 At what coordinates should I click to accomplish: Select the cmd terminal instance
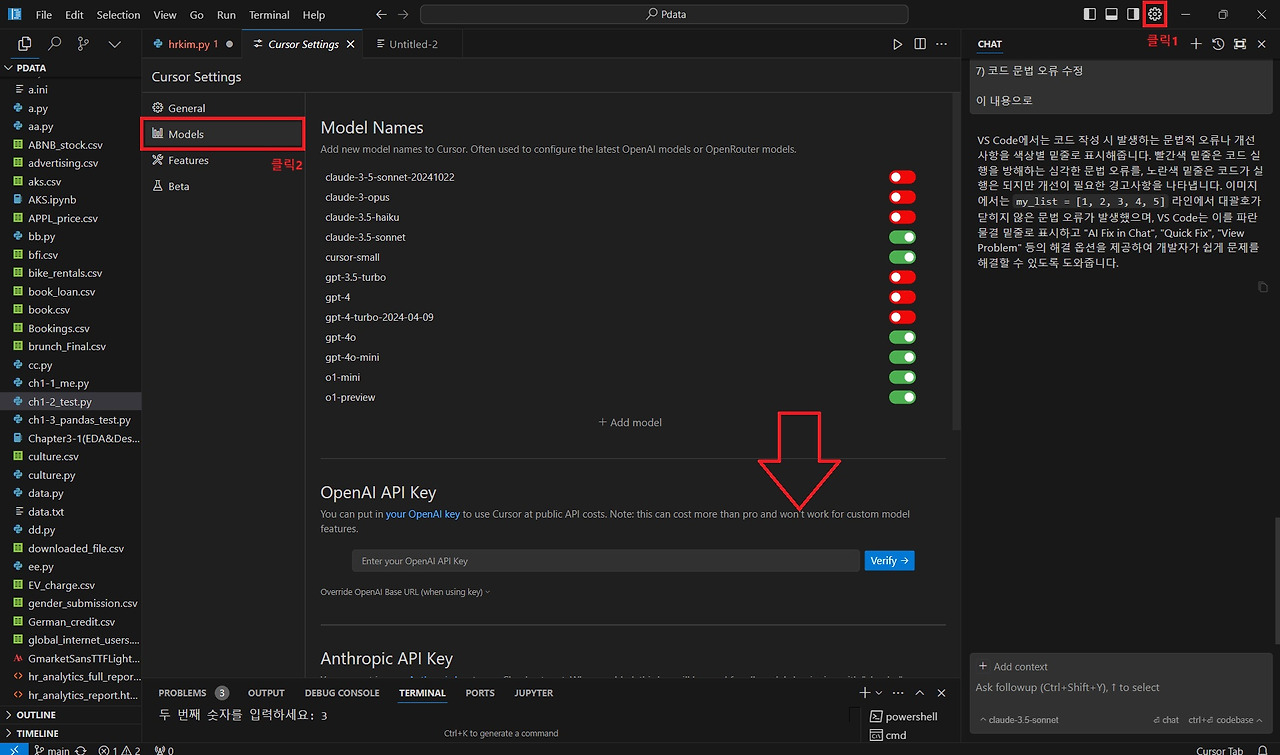coord(888,735)
